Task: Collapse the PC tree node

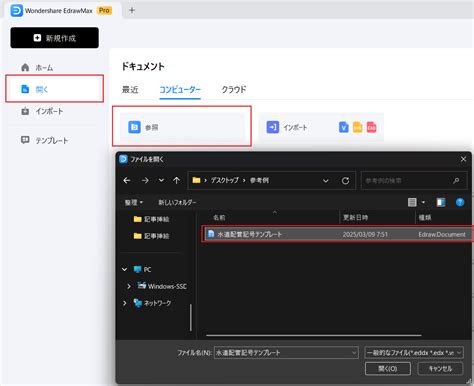Action: 125,269
